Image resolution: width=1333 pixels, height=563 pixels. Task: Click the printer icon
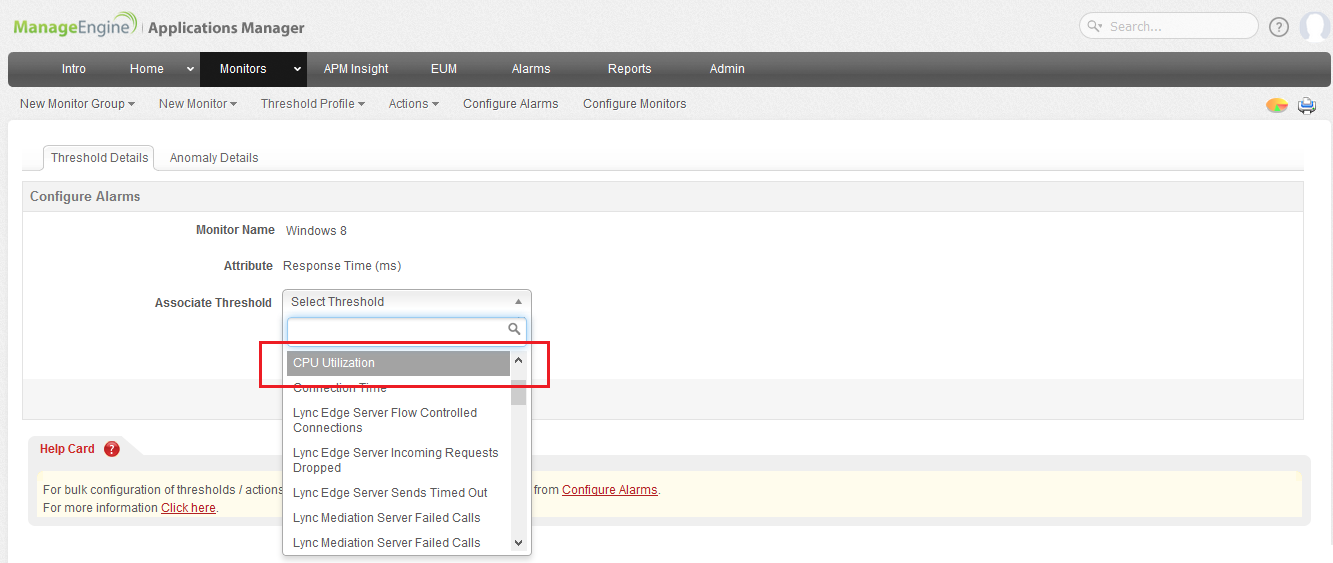(1307, 105)
